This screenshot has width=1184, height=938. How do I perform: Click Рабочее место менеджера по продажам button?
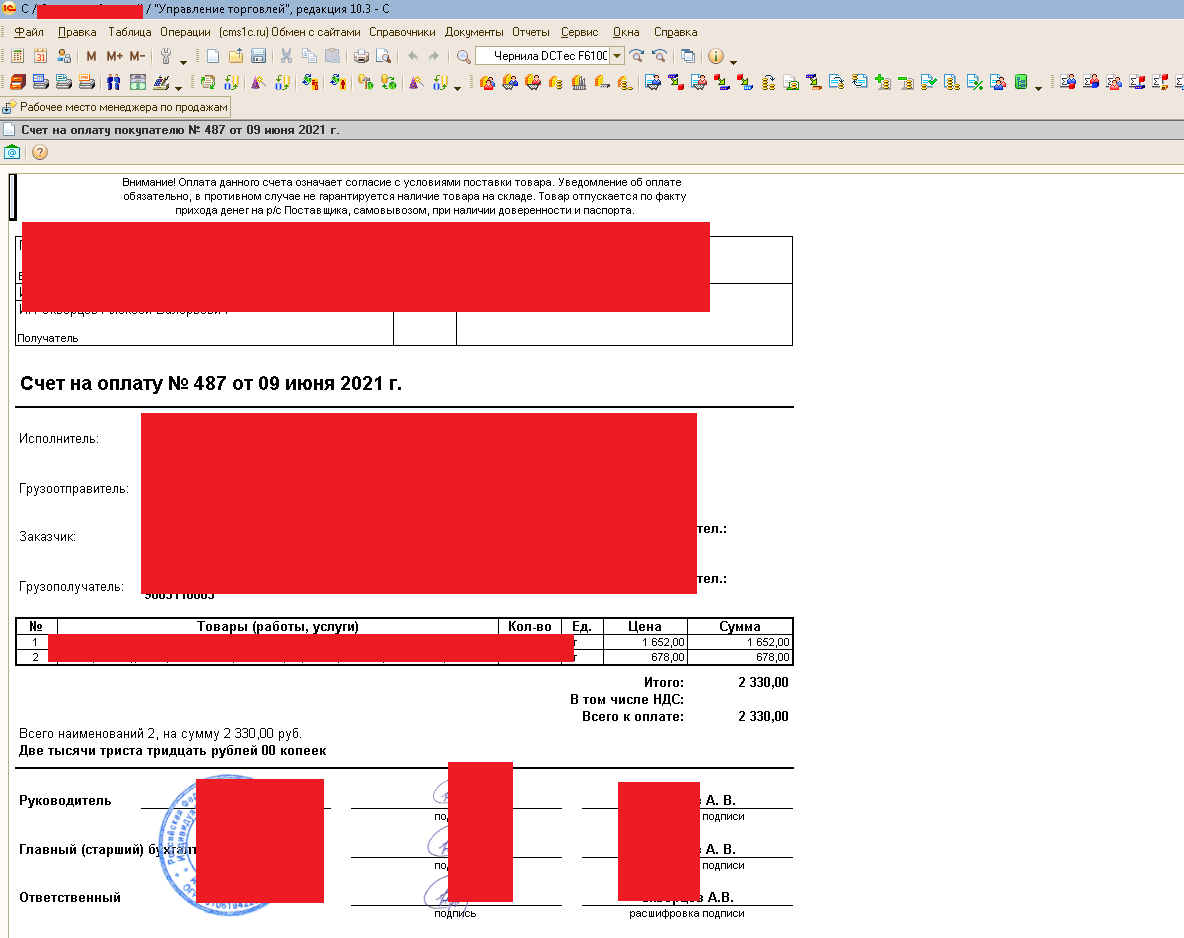click(117, 106)
